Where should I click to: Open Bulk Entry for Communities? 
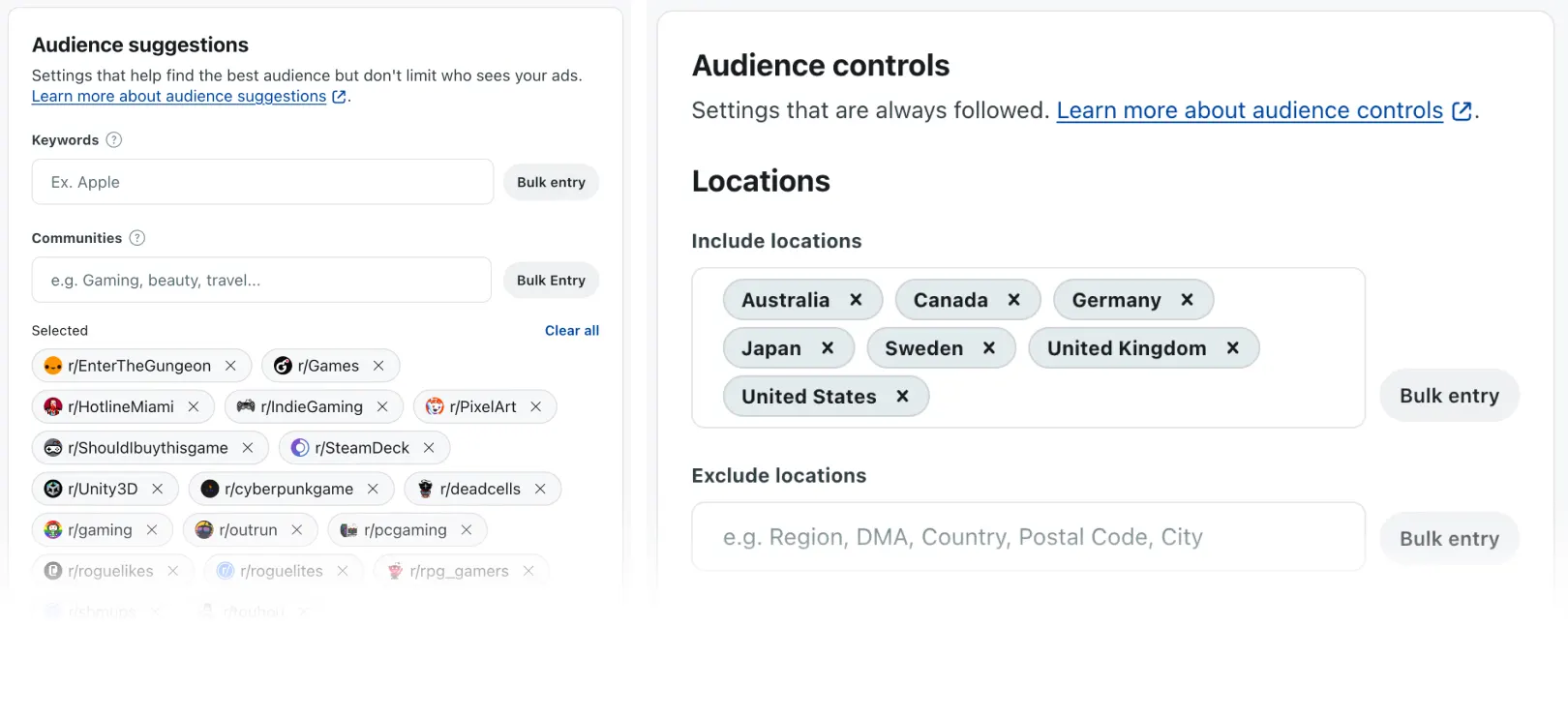point(551,281)
